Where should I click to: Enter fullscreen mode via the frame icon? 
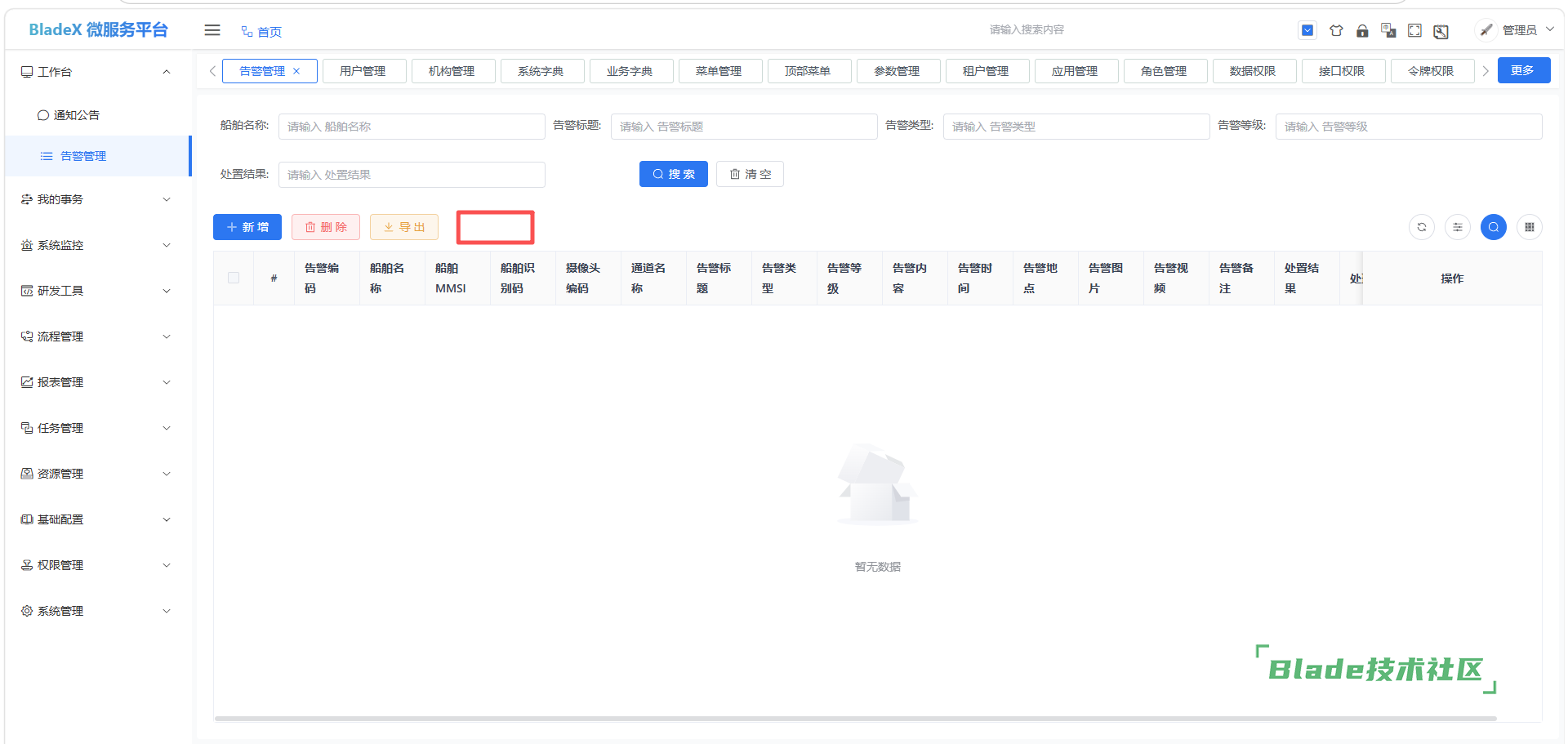point(1414,30)
